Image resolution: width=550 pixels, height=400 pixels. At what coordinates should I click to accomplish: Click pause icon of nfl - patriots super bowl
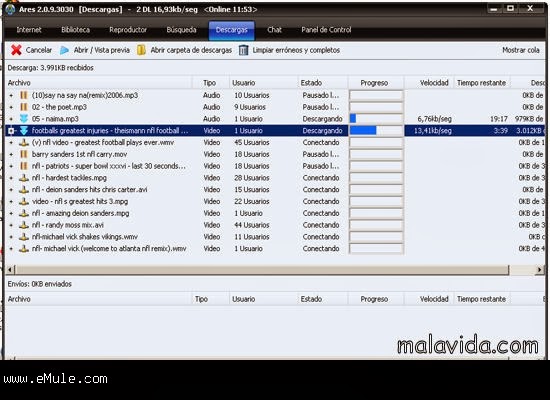click(24, 166)
